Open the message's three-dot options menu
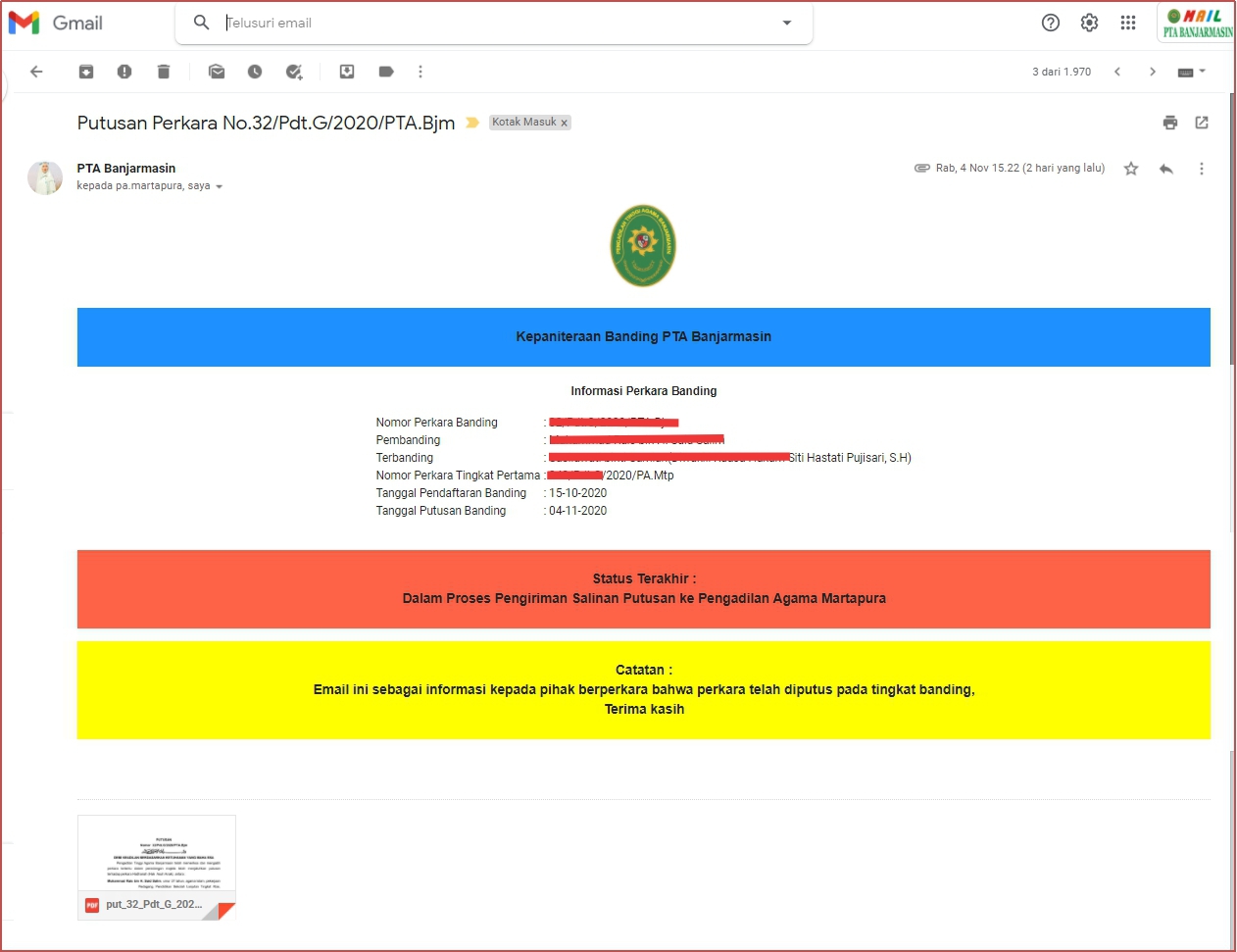Viewport: 1237px width, 952px height. (1202, 169)
